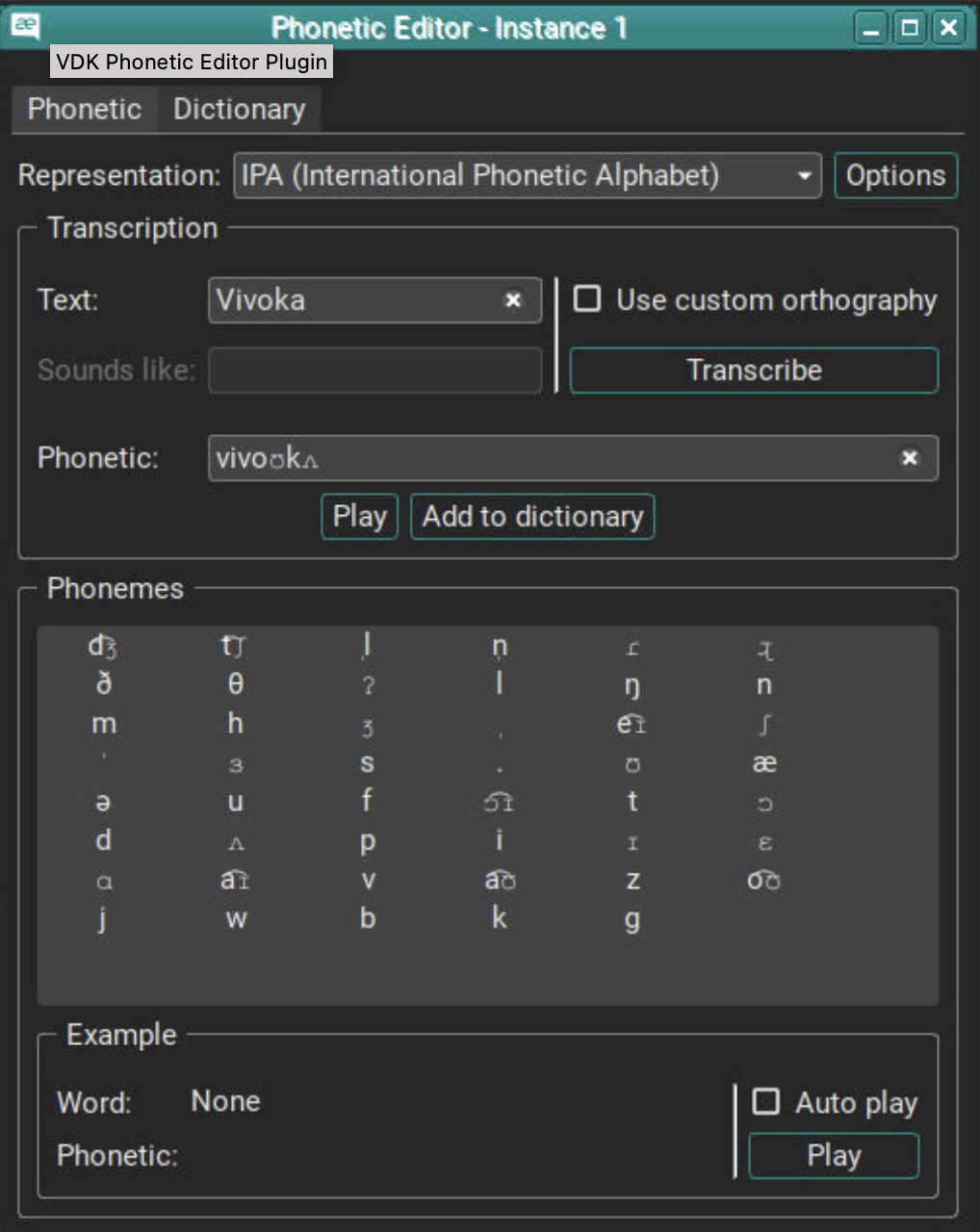This screenshot has width=980, height=1232.
Task: Click the æ app icon in title bar
Action: [26, 26]
